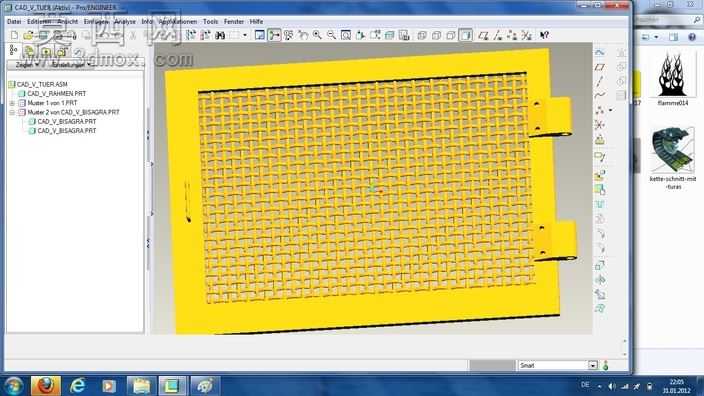Open the Editieren menu
This screenshot has width=704, height=396.
tap(39, 22)
